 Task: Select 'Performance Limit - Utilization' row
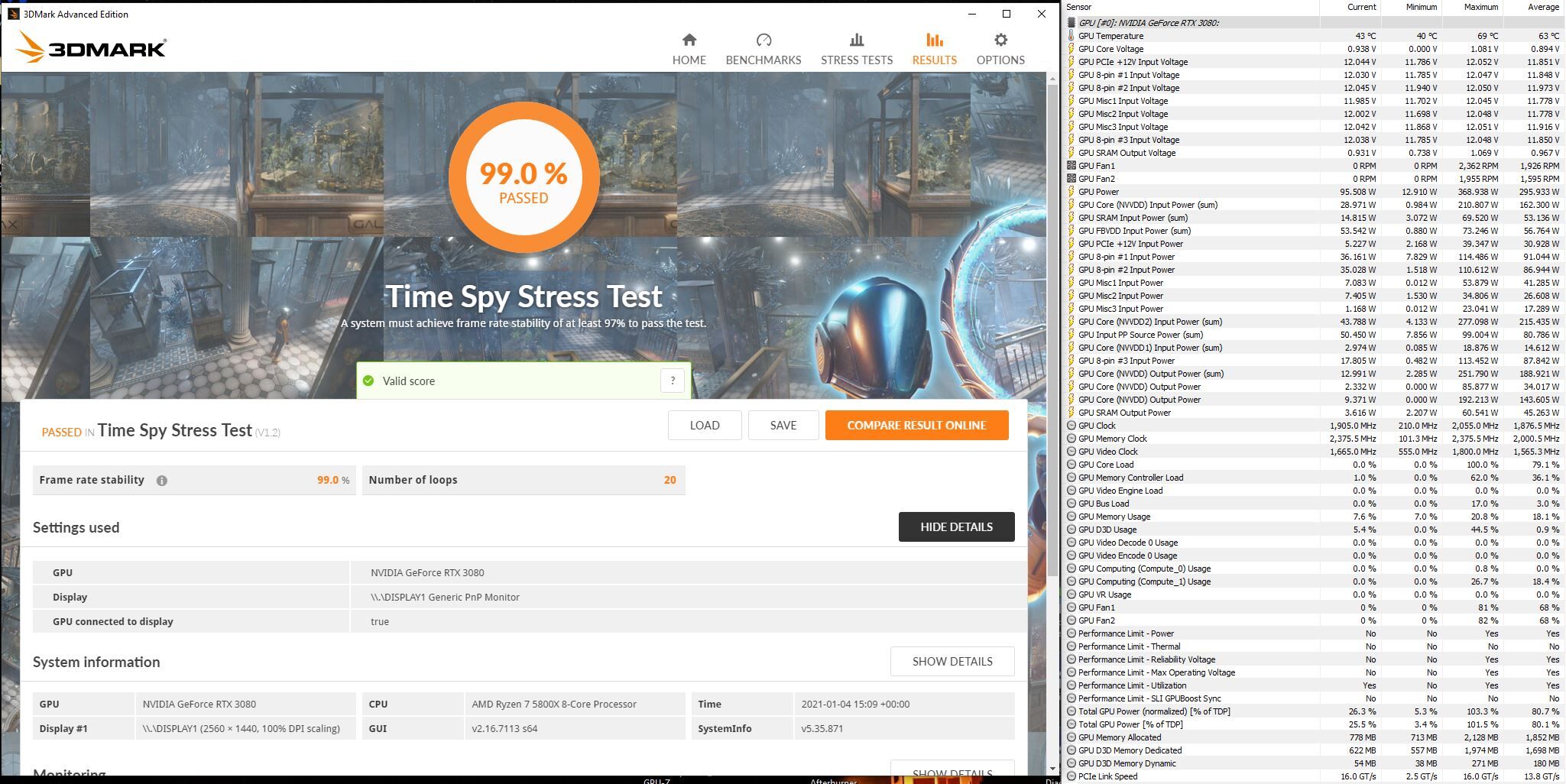coord(1315,685)
